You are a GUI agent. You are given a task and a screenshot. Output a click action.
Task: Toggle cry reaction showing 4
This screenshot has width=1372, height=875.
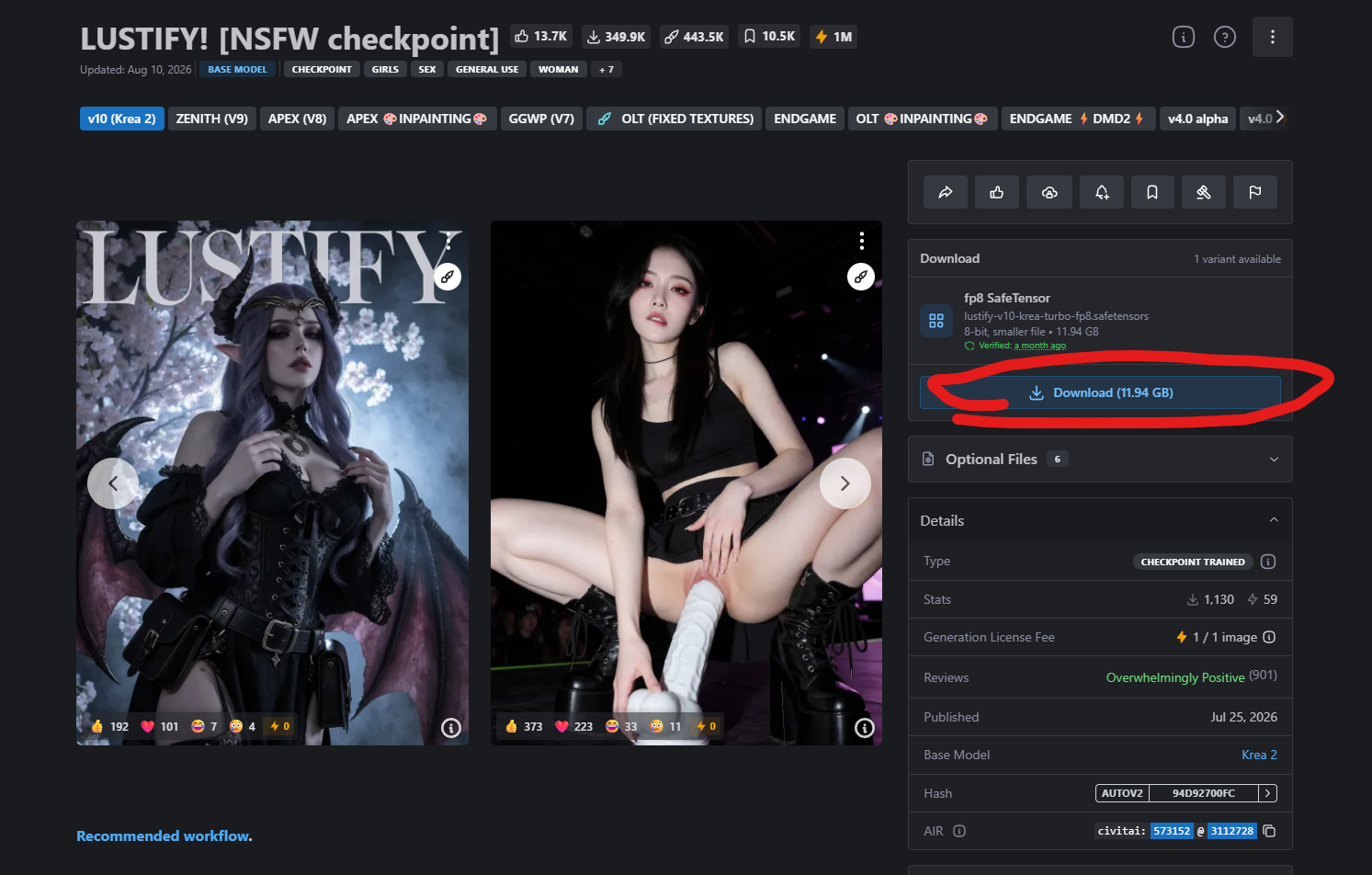[243, 726]
